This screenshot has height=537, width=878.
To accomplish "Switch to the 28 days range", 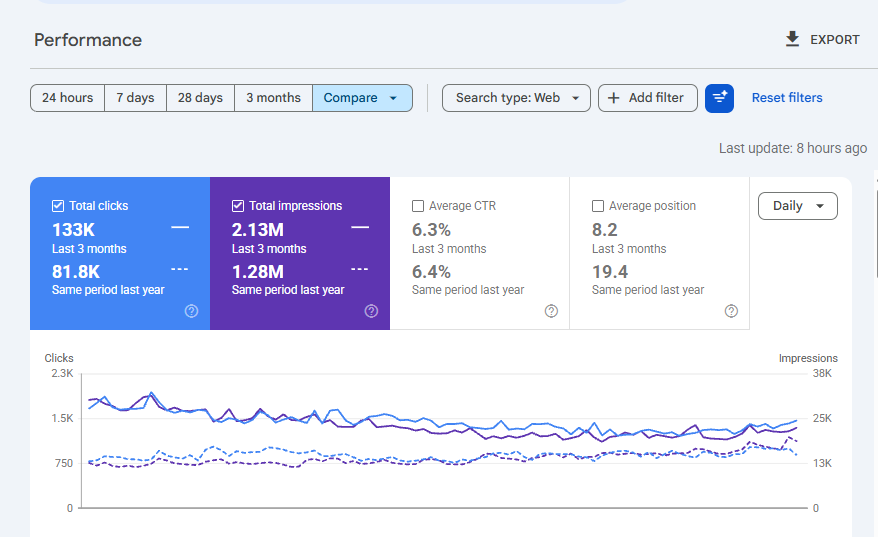I will tap(200, 98).
